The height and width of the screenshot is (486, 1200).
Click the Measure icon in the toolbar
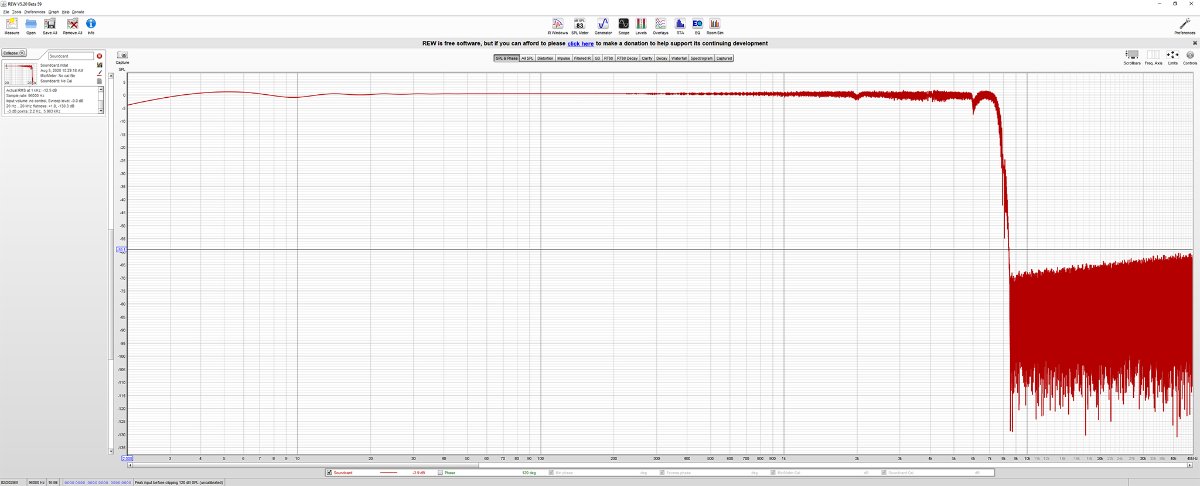coord(12,24)
